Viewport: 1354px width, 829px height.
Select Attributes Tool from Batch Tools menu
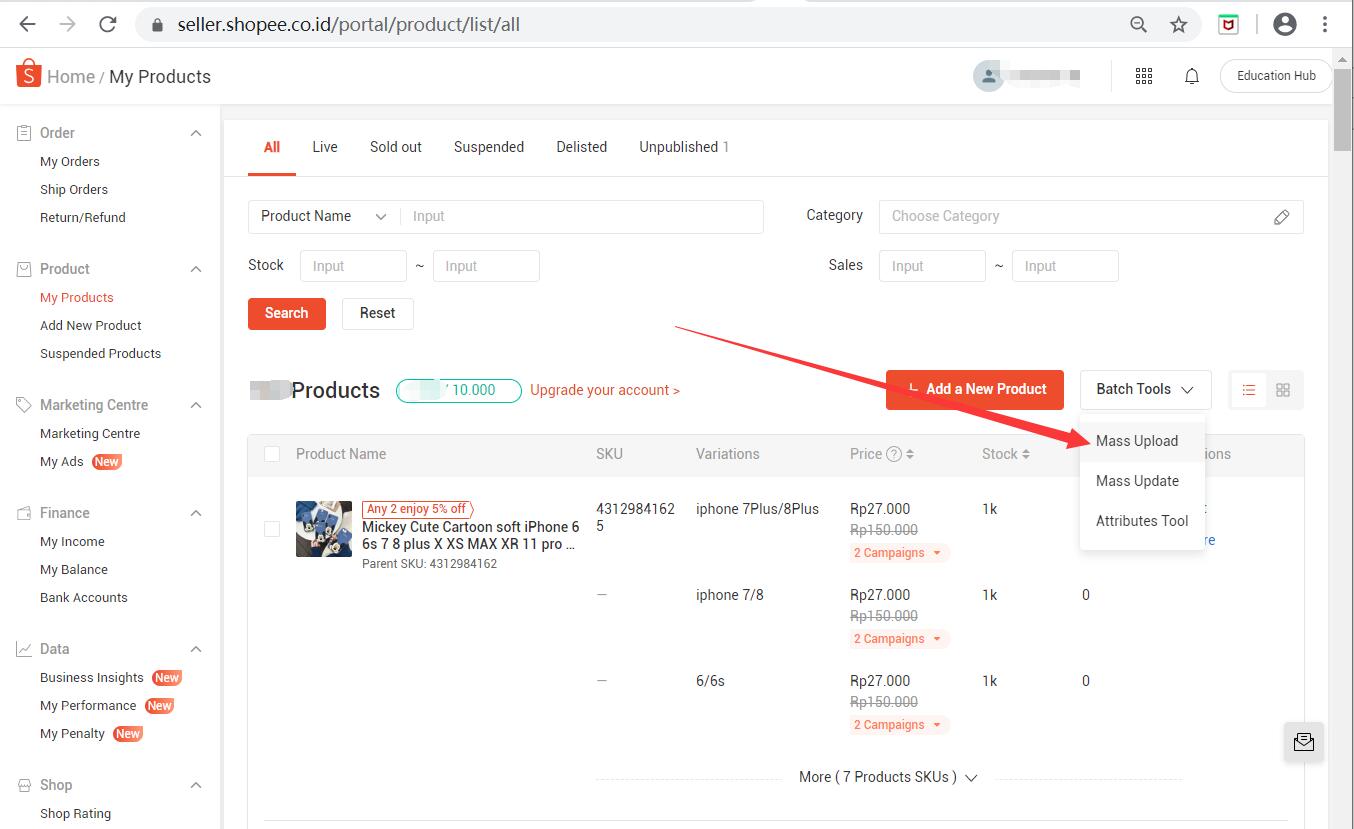[1142, 521]
